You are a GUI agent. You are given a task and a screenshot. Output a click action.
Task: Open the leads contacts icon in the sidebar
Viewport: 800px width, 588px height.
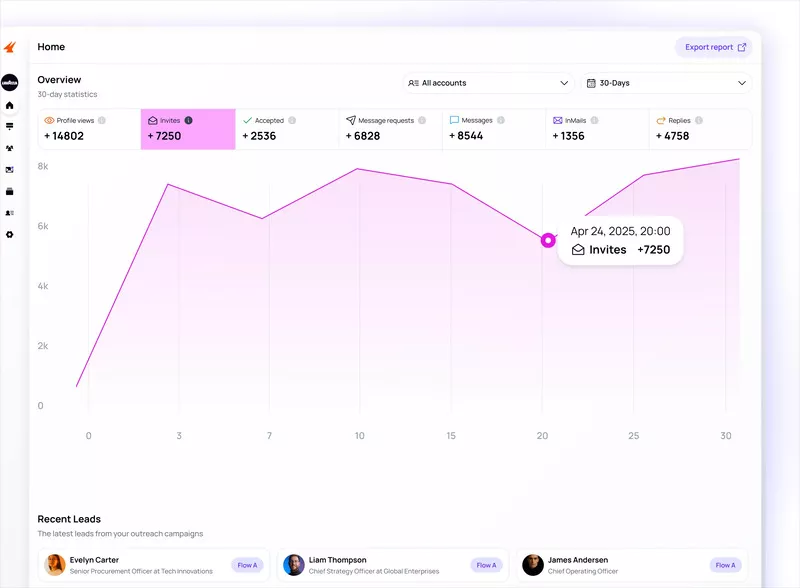pyautogui.click(x=11, y=213)
